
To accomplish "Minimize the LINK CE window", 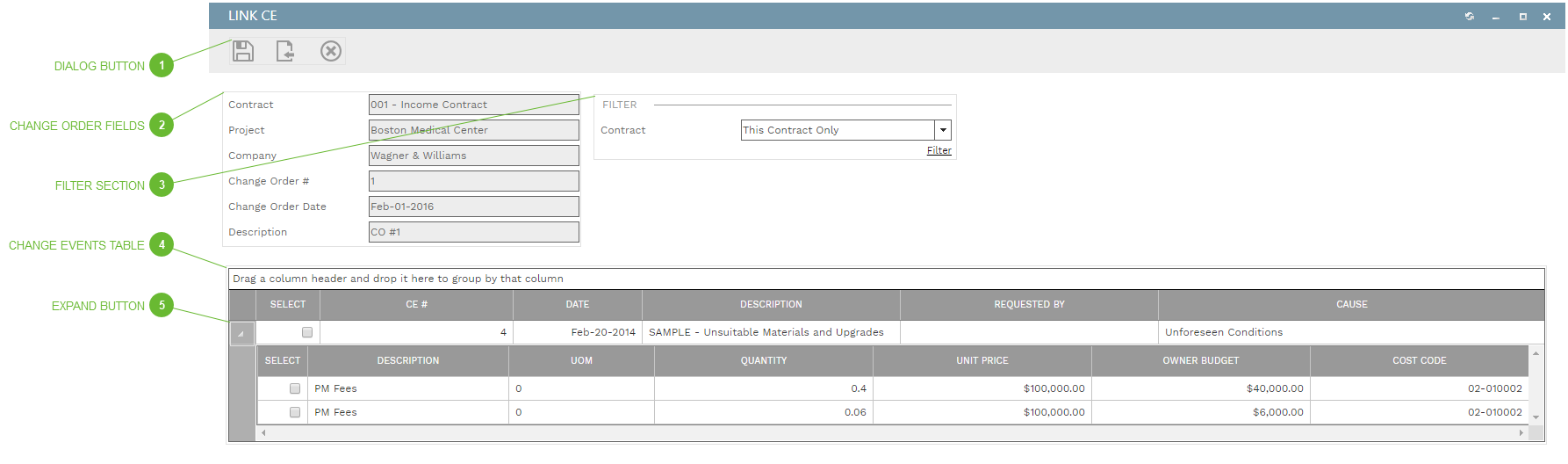I will [x=1496, y=17].
